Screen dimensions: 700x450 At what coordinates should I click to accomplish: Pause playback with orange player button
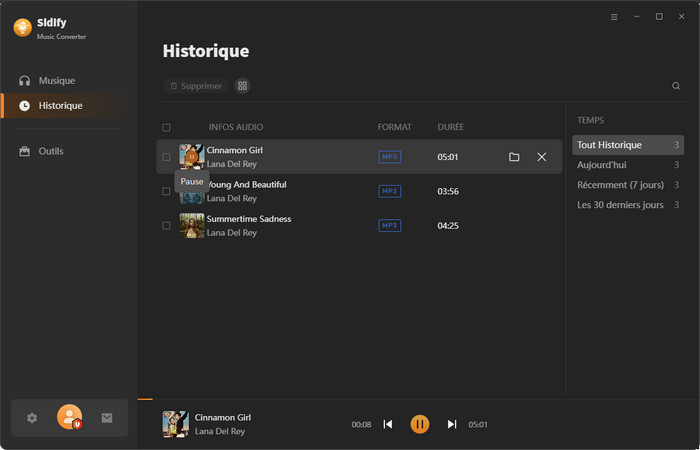[x=420, y=424]
